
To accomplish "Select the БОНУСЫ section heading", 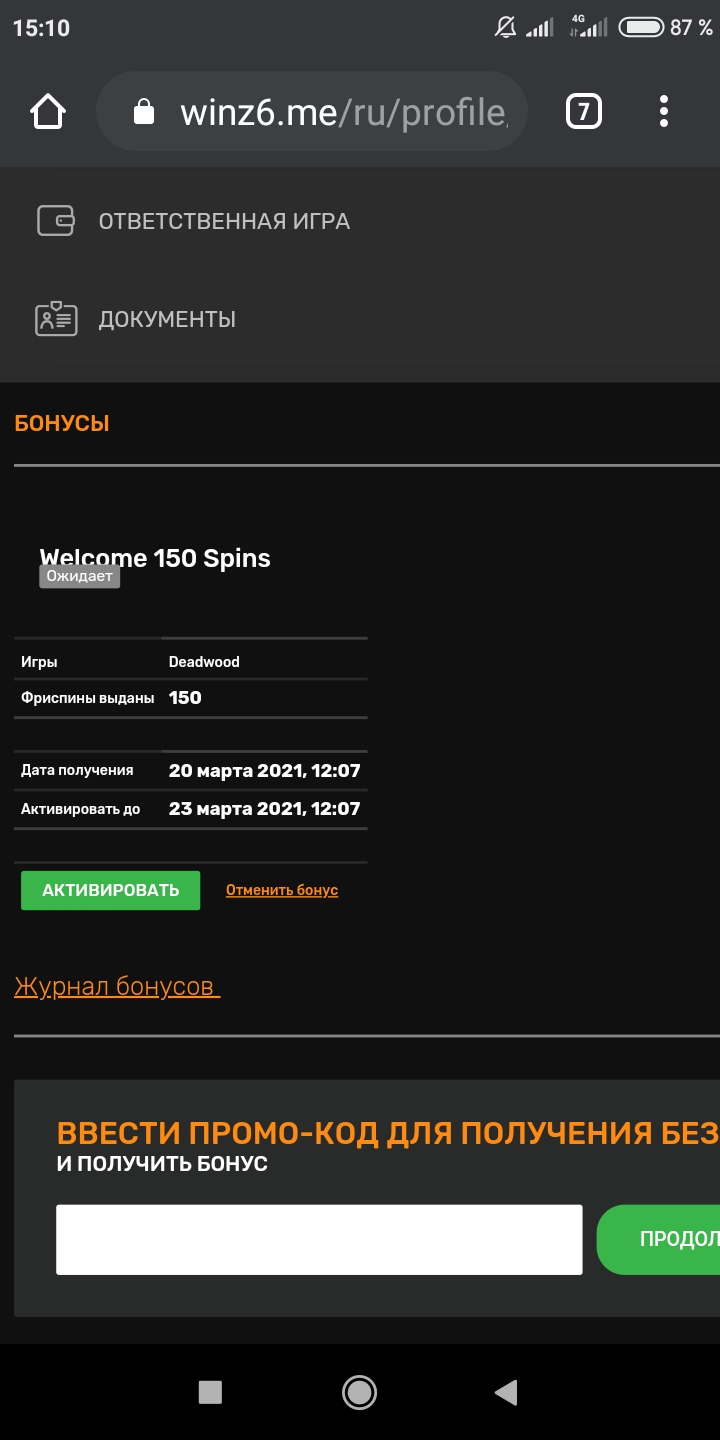I will click(62, 423).
